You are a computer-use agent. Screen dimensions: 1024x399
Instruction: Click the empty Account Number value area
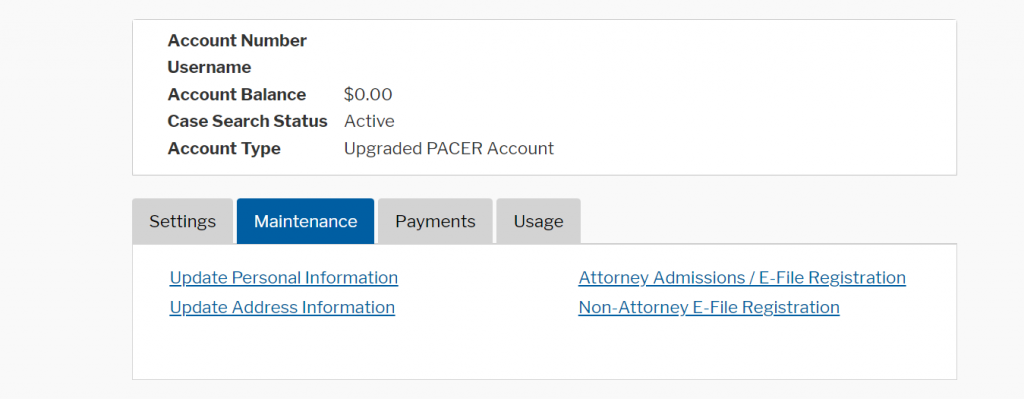pos(457,40)
